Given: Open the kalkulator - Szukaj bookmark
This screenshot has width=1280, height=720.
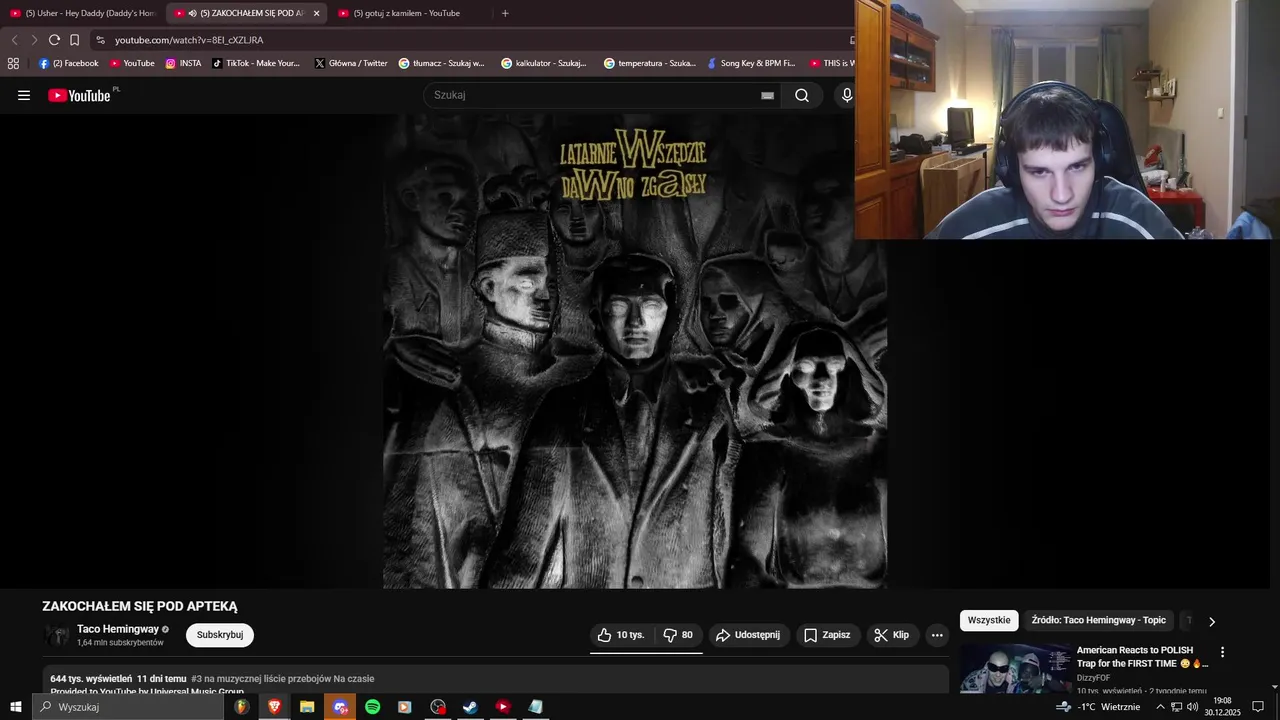Looking at the screenshot, I should [x=544, y=63].
